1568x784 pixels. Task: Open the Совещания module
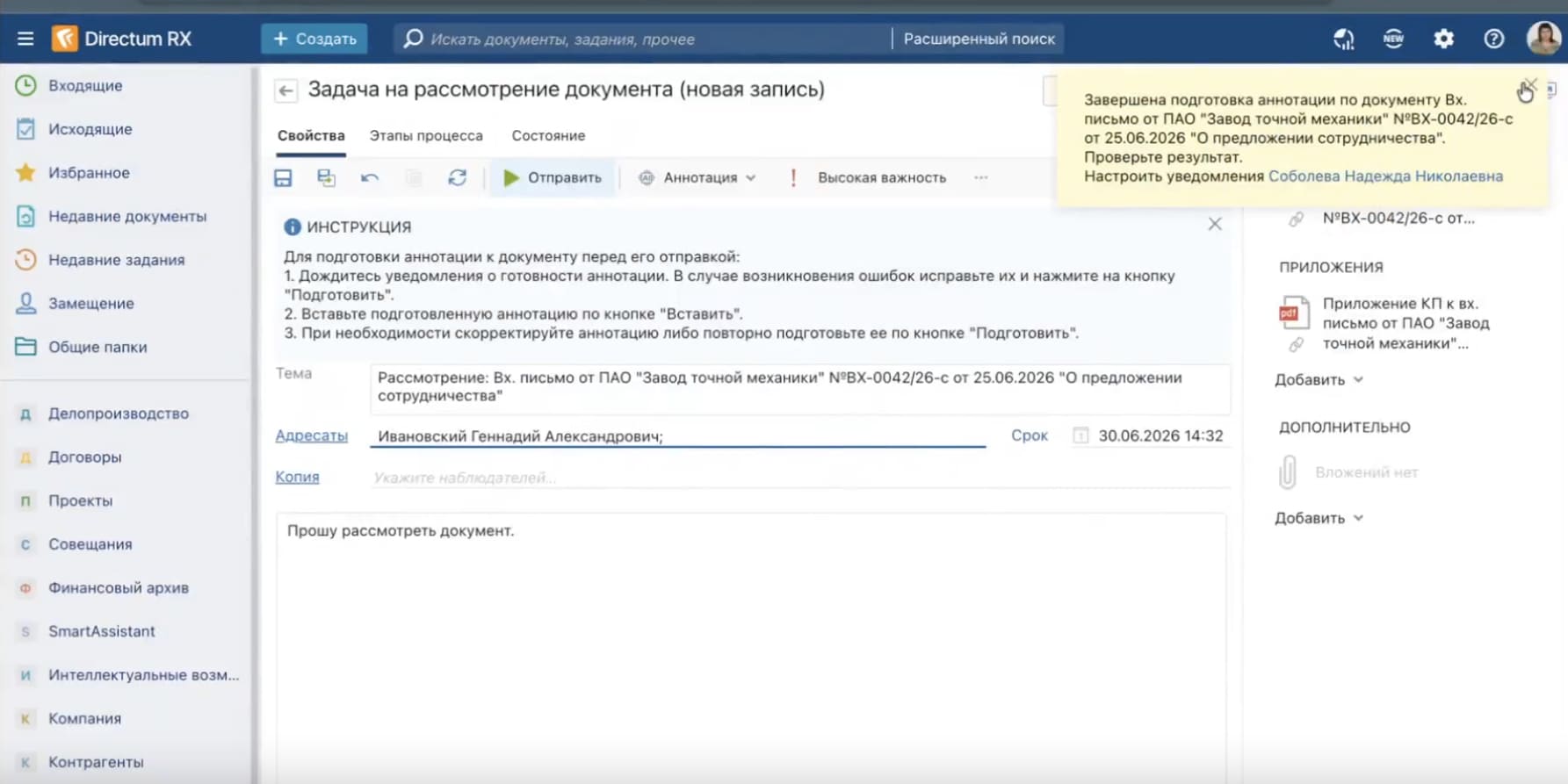click(x=90, y=544)
